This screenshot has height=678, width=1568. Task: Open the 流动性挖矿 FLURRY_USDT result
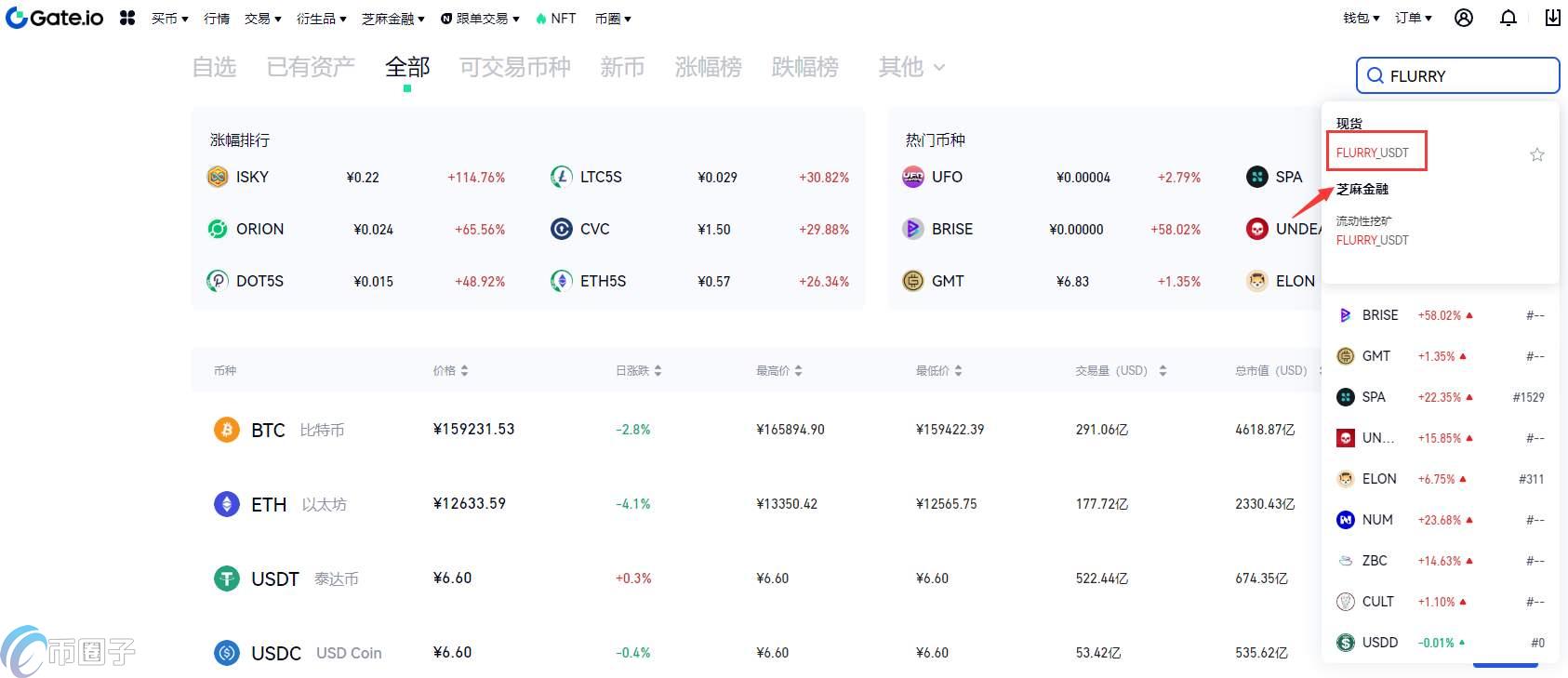coord(1373,240)
